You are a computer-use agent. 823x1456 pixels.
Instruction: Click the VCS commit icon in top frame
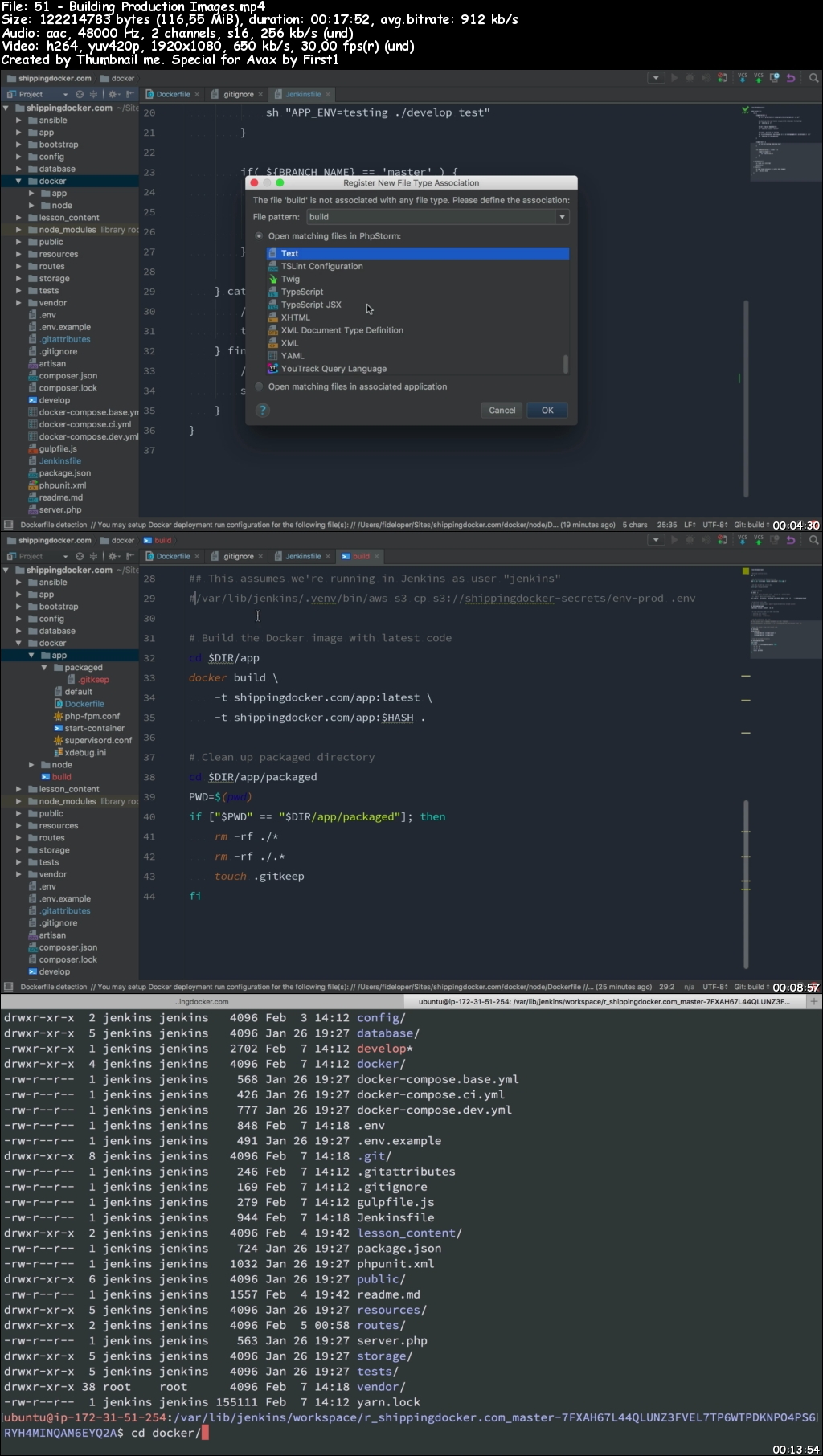click(758, 78)
